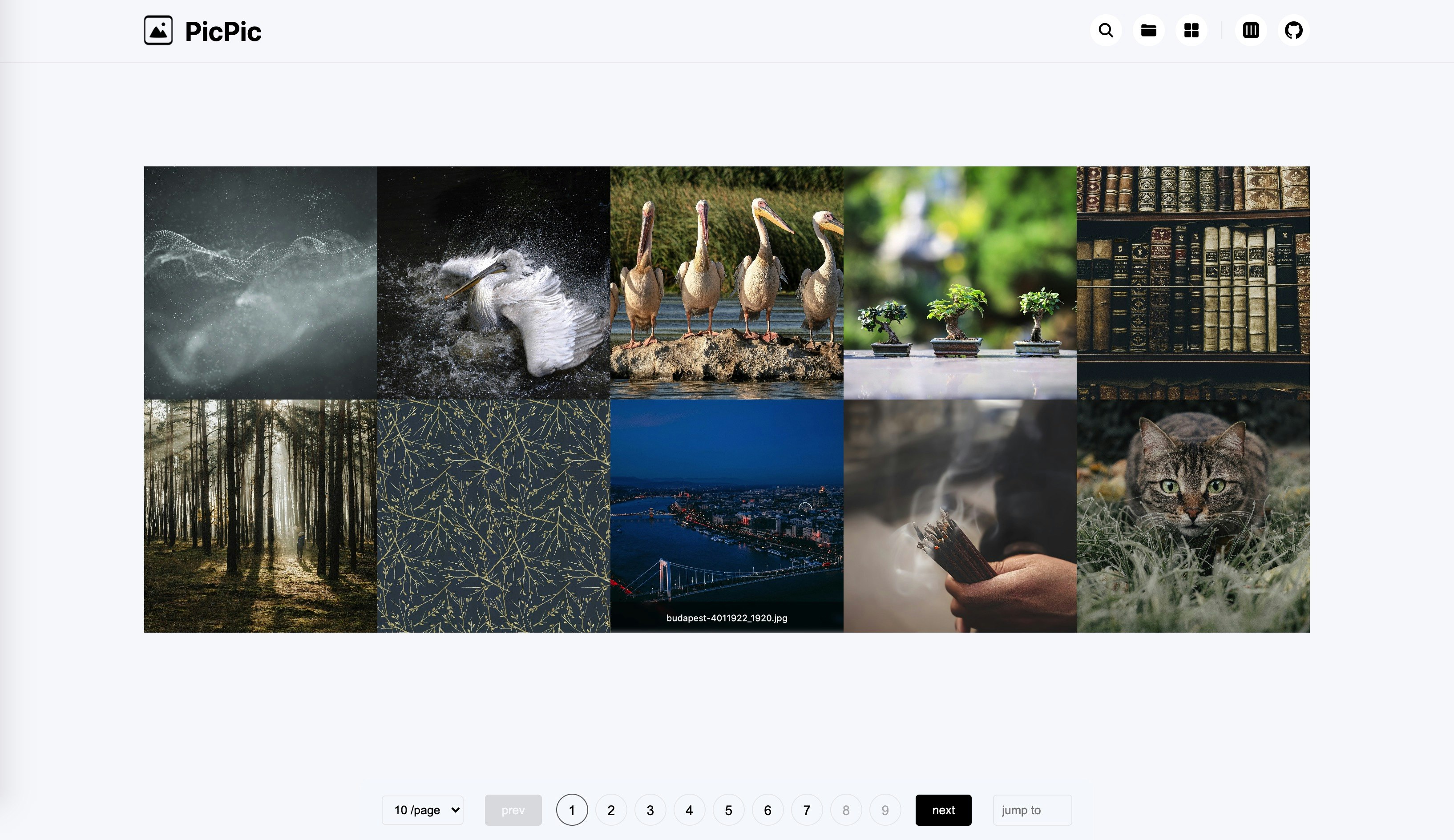Screen dimensions: 1454x840
Task: Open page 2 of the gallery
Action: (x=611, y=809)
